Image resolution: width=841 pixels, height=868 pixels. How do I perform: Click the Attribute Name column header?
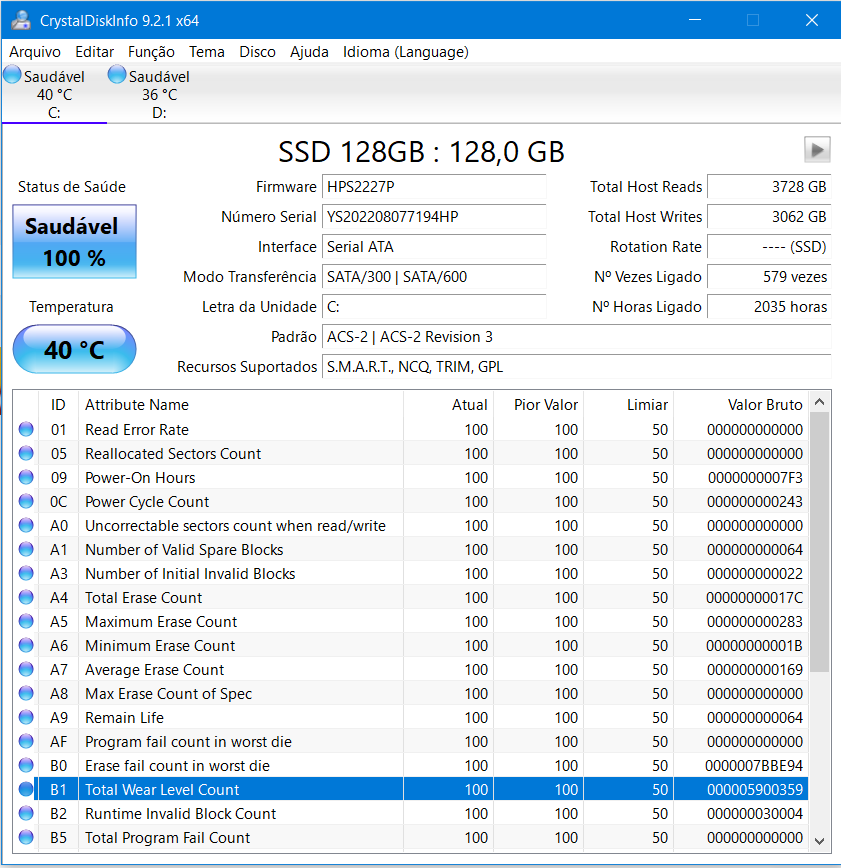click(241, 405)
